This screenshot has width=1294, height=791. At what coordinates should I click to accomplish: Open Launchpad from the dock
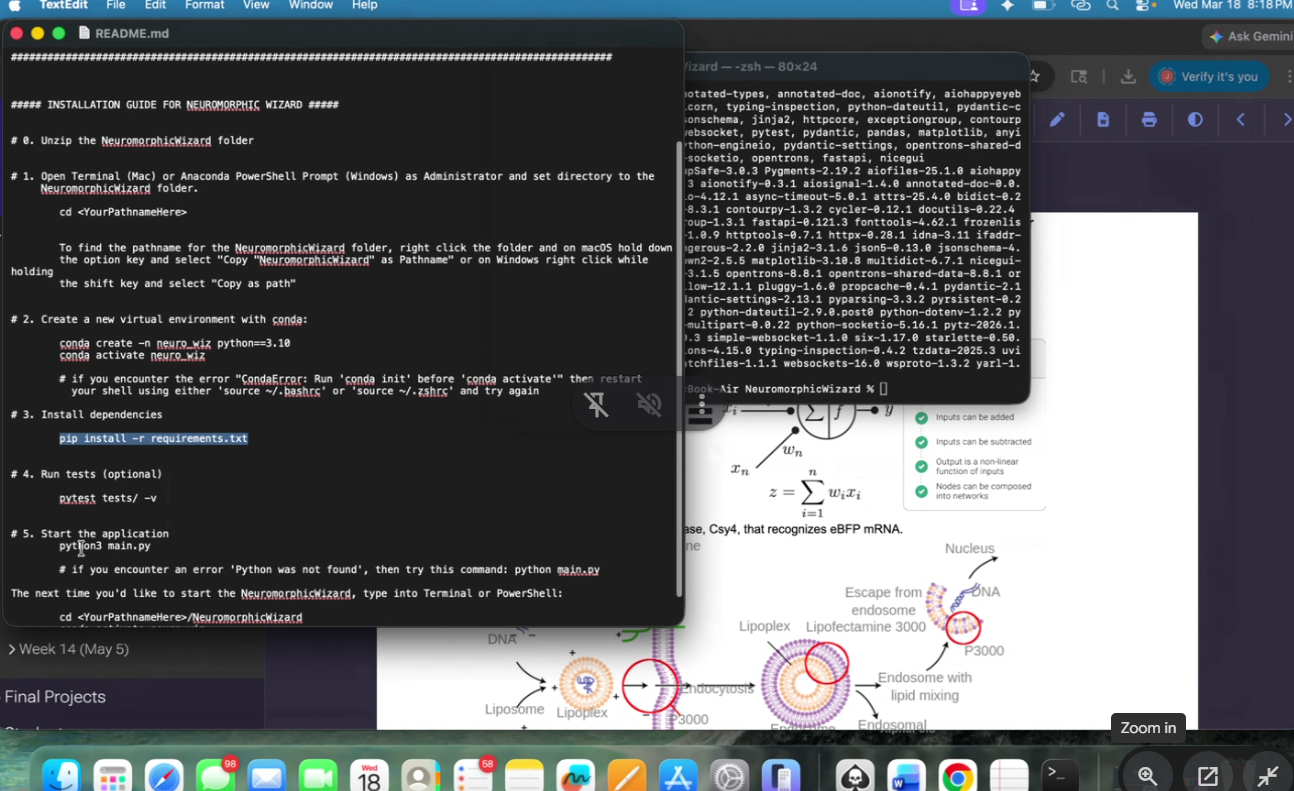(x=113, y=776)
